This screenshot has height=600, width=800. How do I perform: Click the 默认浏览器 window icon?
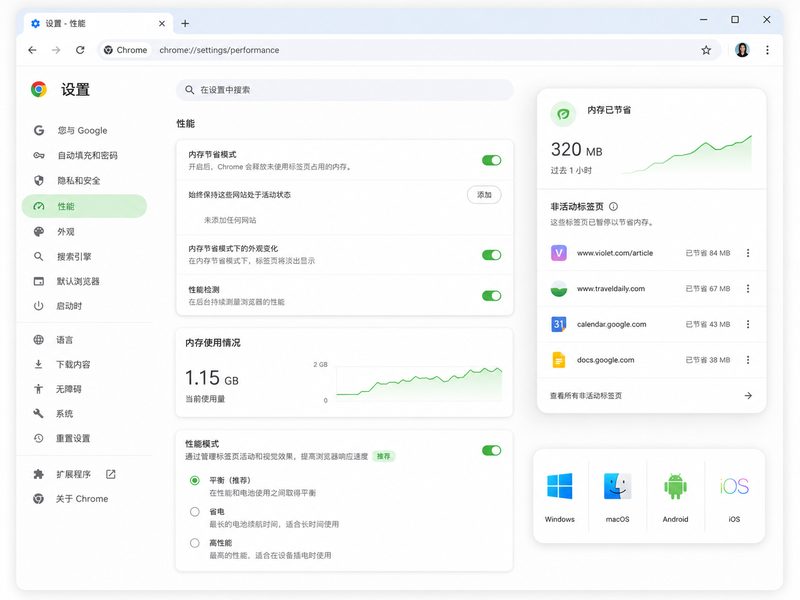[39, 281]
